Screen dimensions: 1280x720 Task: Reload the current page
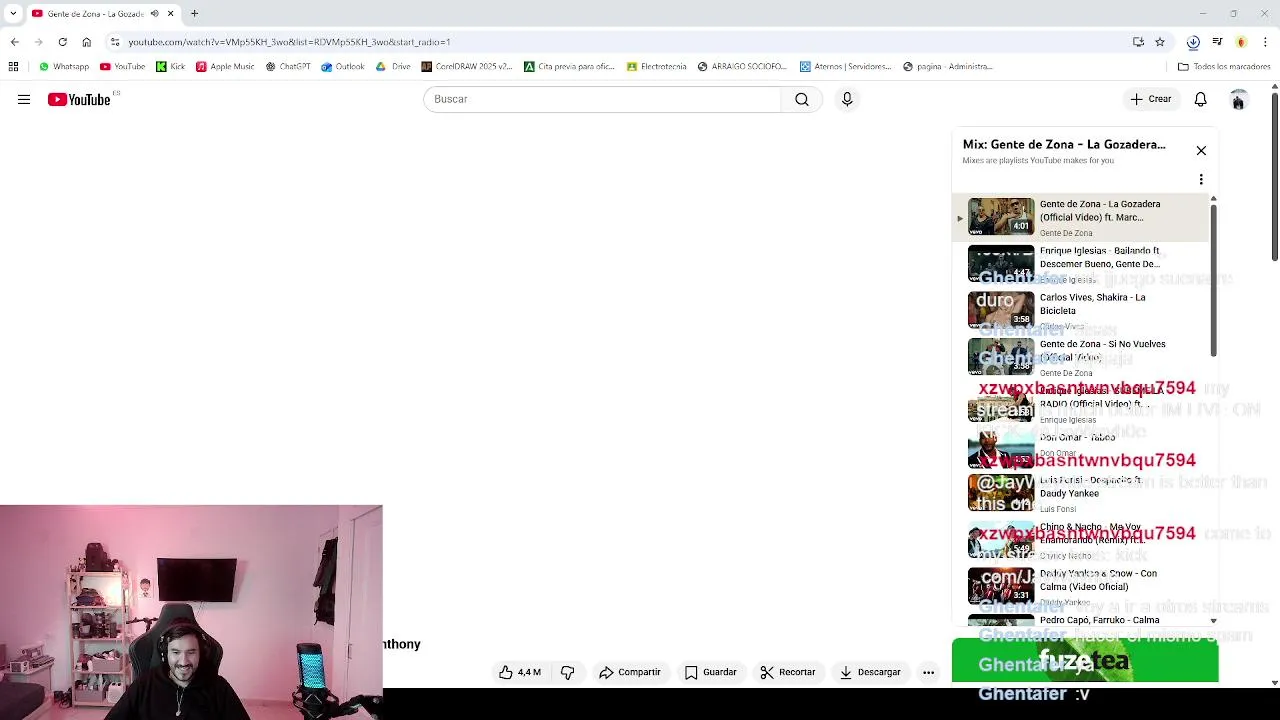coord(62,42)
